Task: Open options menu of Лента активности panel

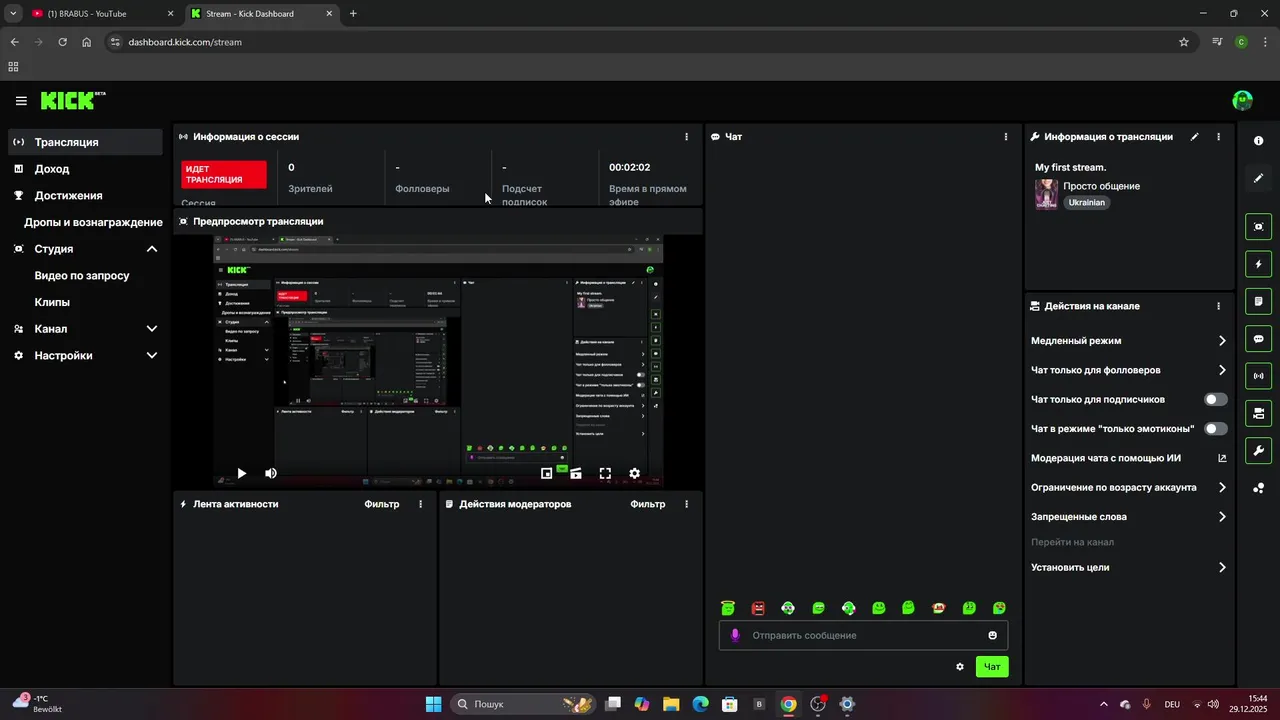Action: [420, 504]
